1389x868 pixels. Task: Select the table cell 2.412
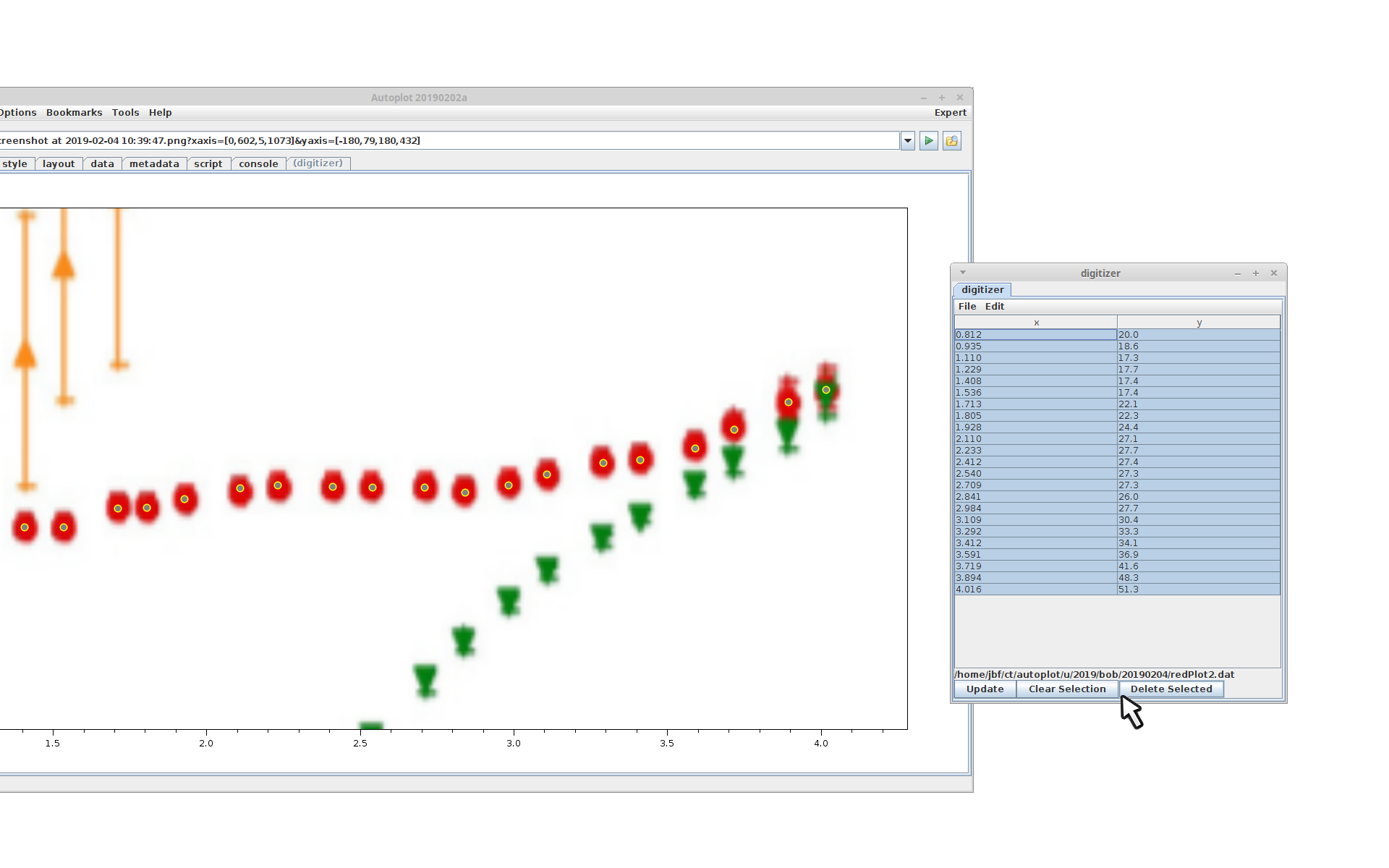(1036, 462)
